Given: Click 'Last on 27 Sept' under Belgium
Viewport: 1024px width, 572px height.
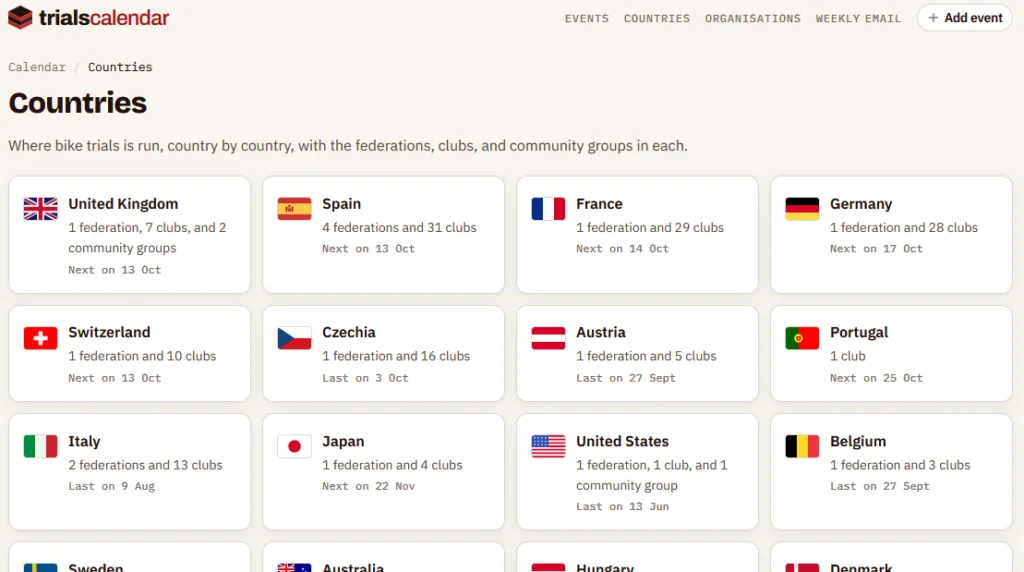Looking at the screenshot, I should tap(880, 486).
